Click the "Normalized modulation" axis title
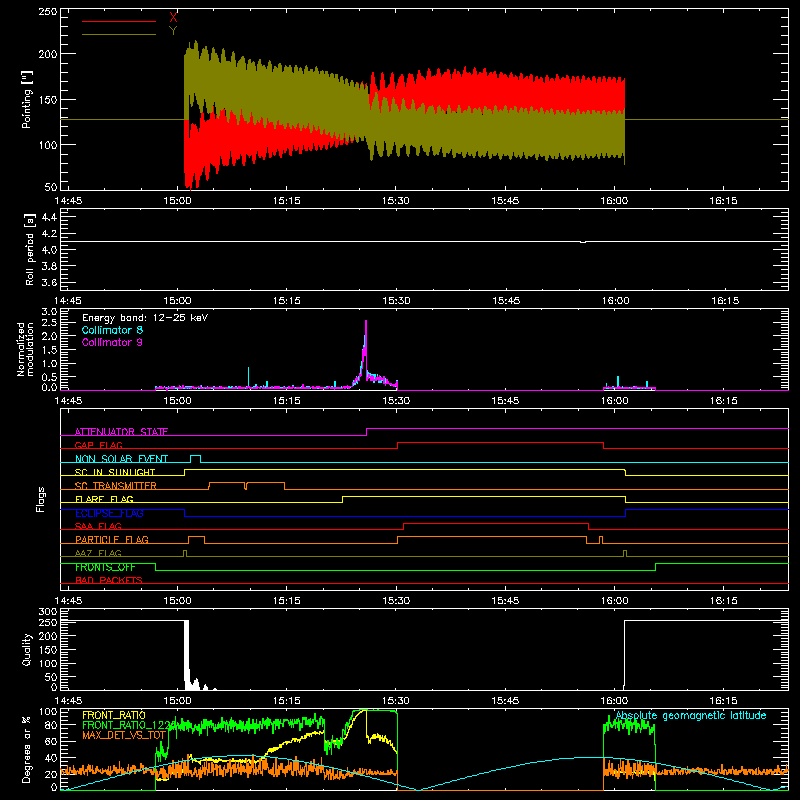 25,349
